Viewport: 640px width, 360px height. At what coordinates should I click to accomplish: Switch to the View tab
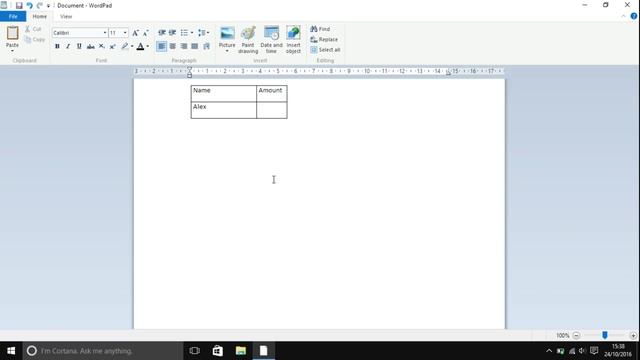pyautogui.click(x=66, y=16)
